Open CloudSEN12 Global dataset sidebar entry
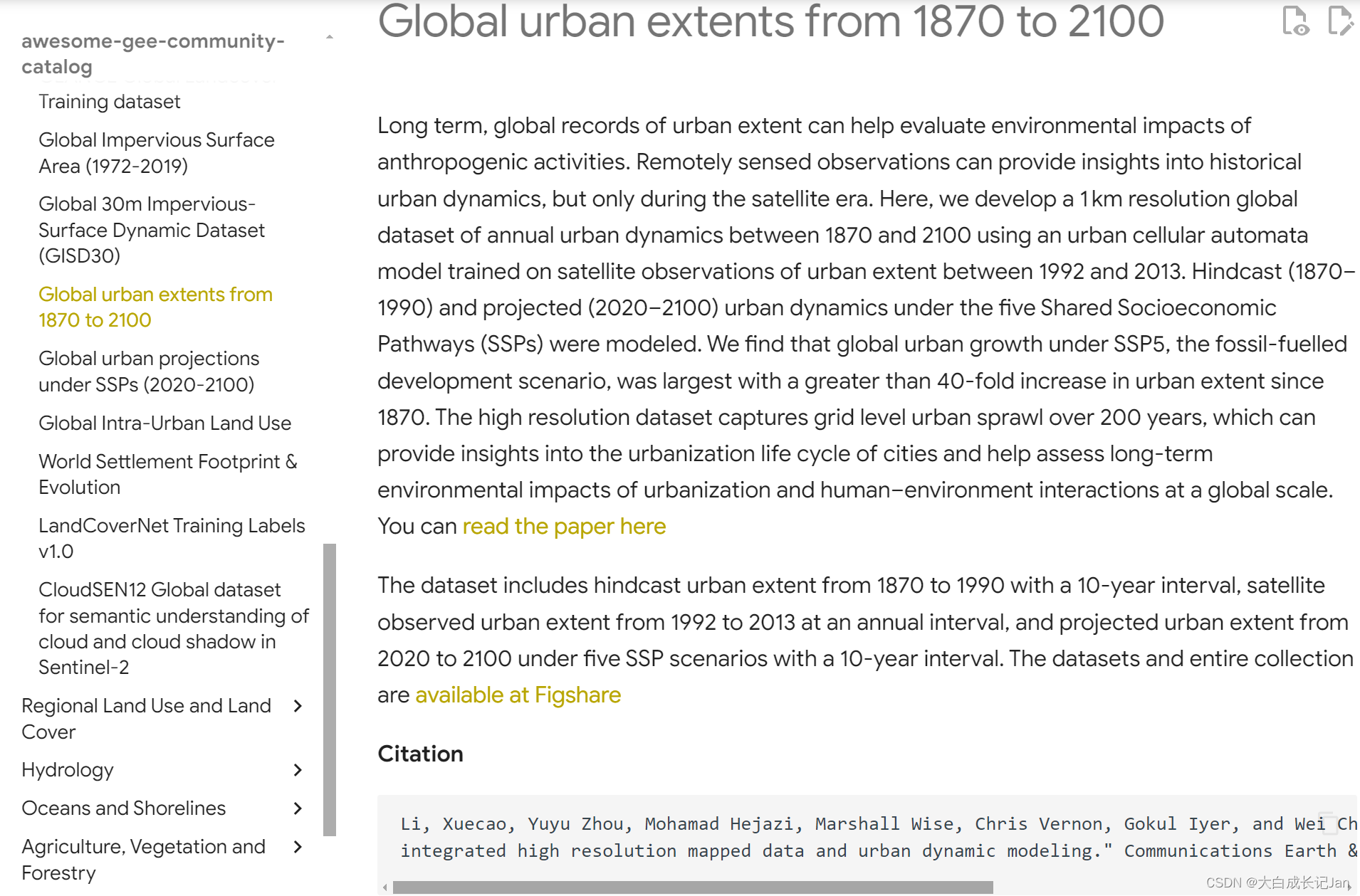 coord(174,628)
